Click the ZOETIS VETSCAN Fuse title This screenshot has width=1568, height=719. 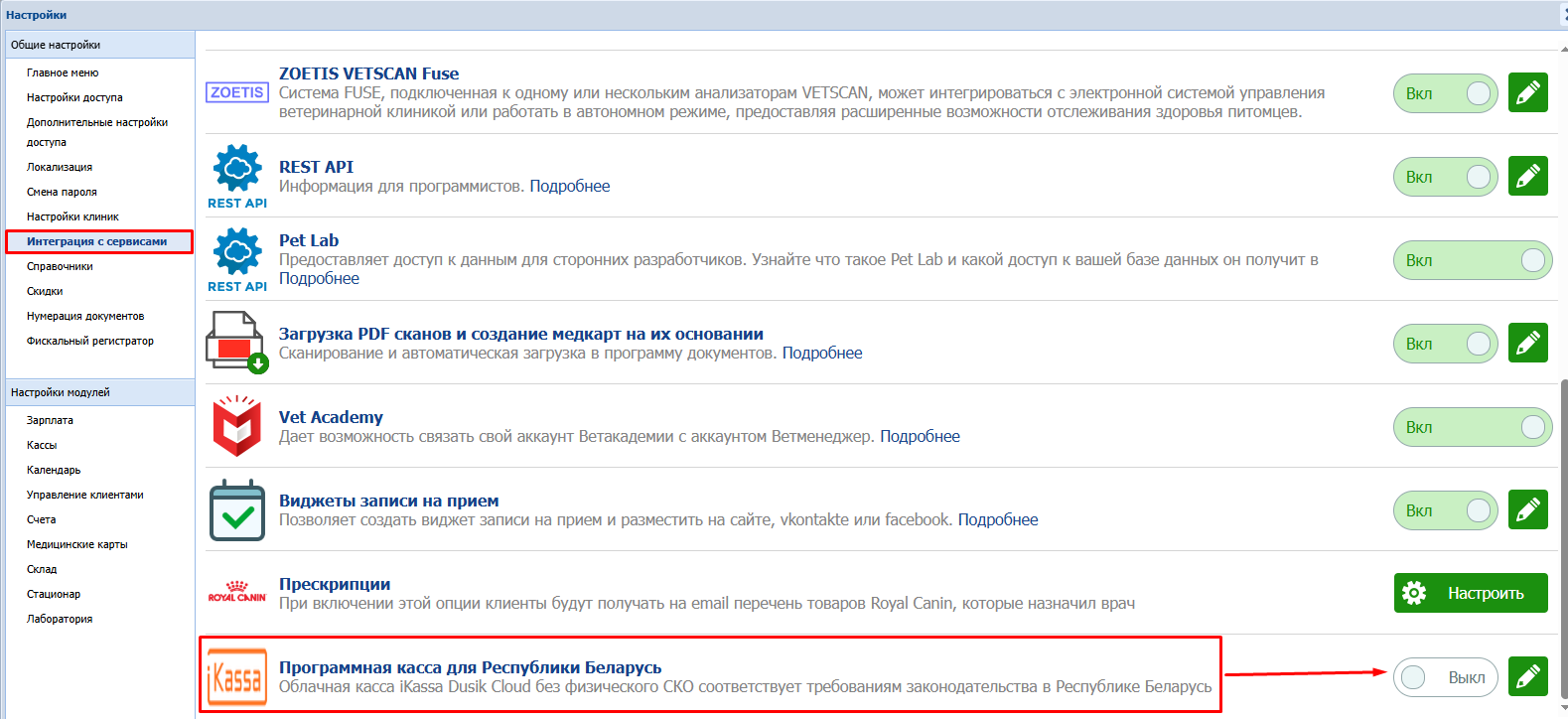coord(368,73)
